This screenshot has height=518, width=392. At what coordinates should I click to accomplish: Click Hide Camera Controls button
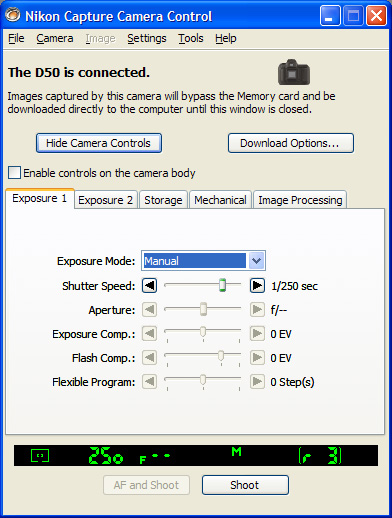pos(99,143)
